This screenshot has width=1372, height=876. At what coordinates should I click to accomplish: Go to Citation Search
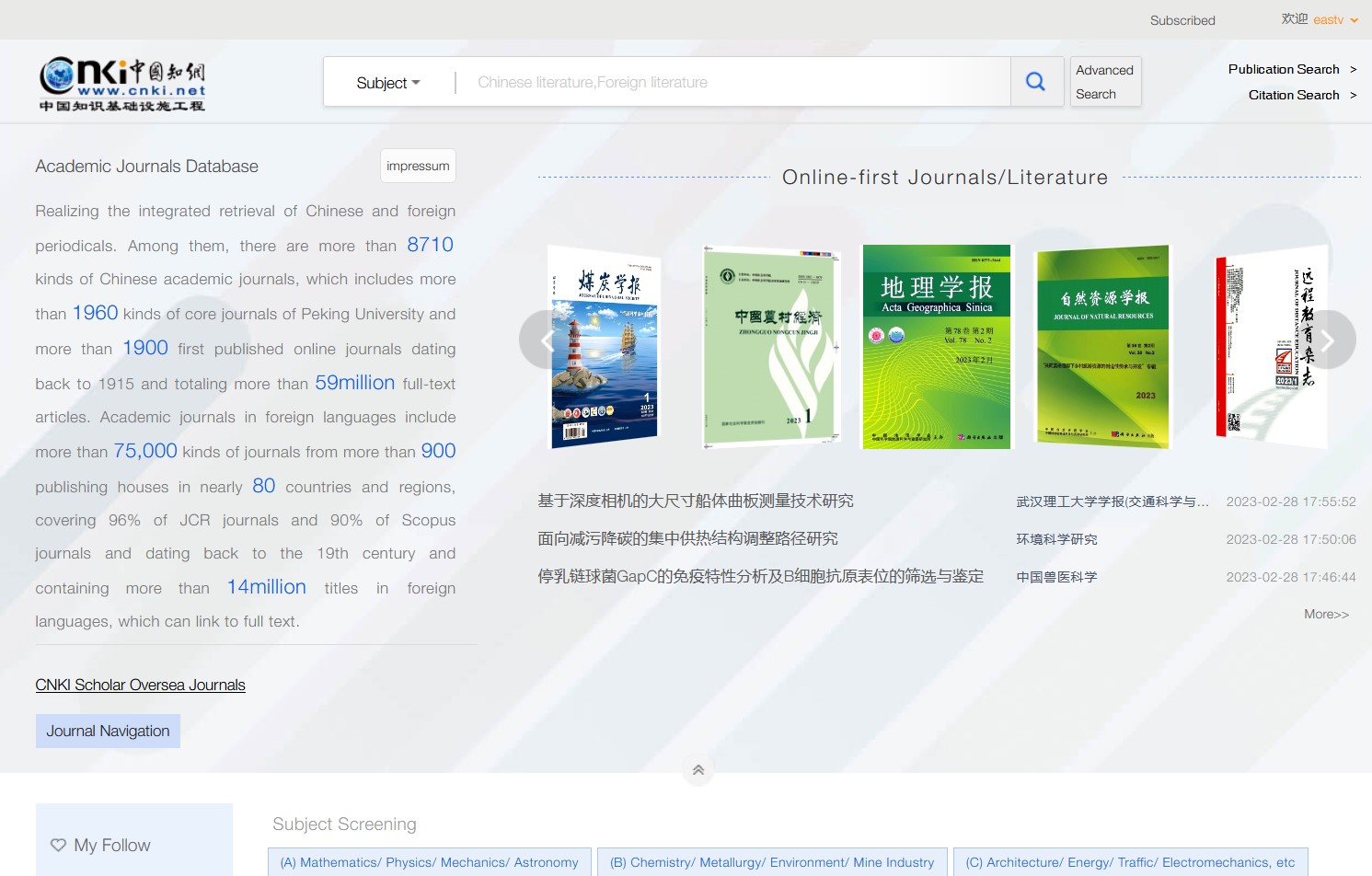coord(1294,95)
